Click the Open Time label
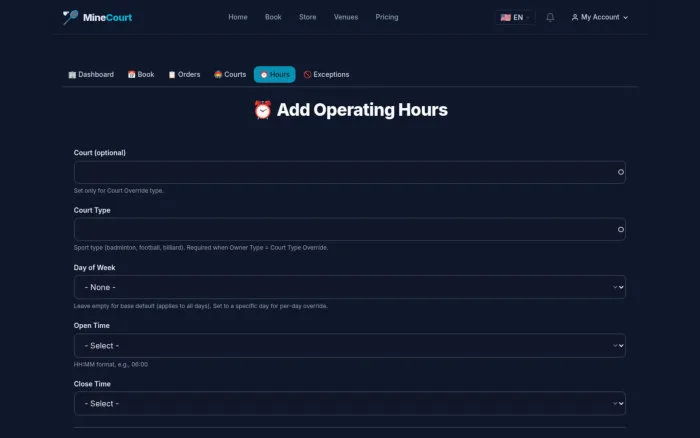The width and height of the screenshot is (700, 438). [x=92, y=325]
